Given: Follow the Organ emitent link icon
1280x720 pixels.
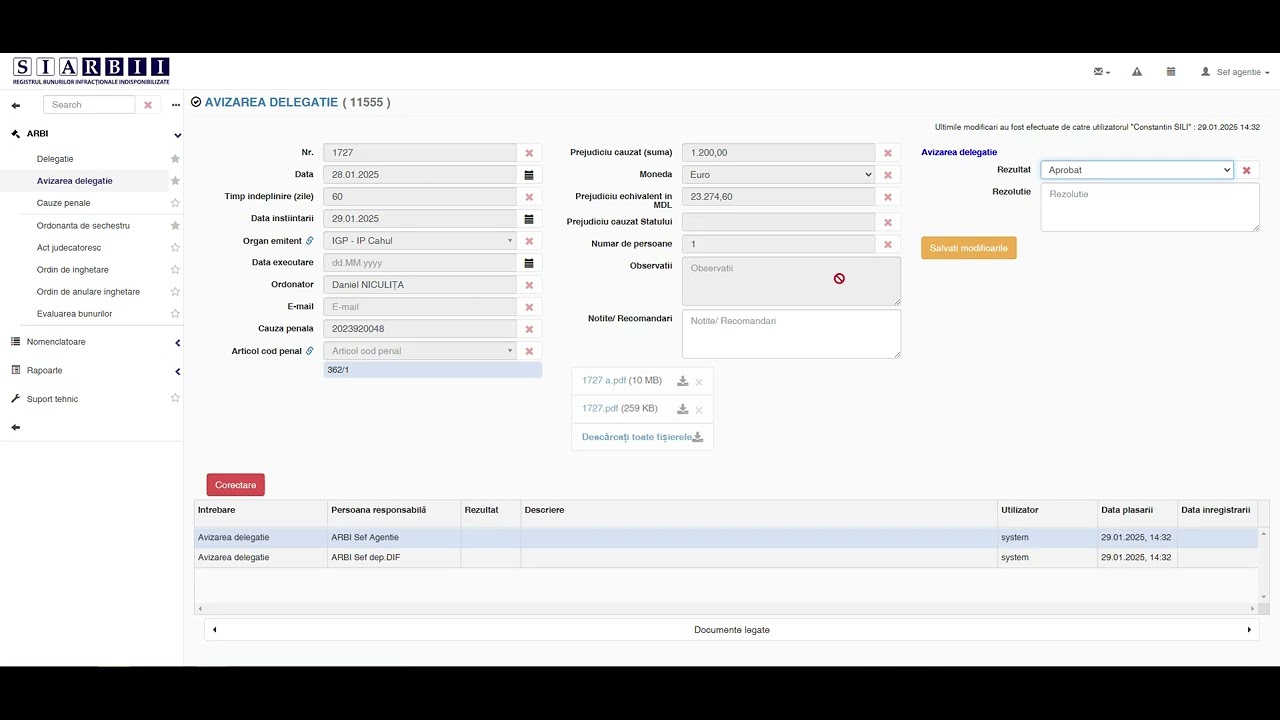Looking at the screenshot, I should click(310, 241).
